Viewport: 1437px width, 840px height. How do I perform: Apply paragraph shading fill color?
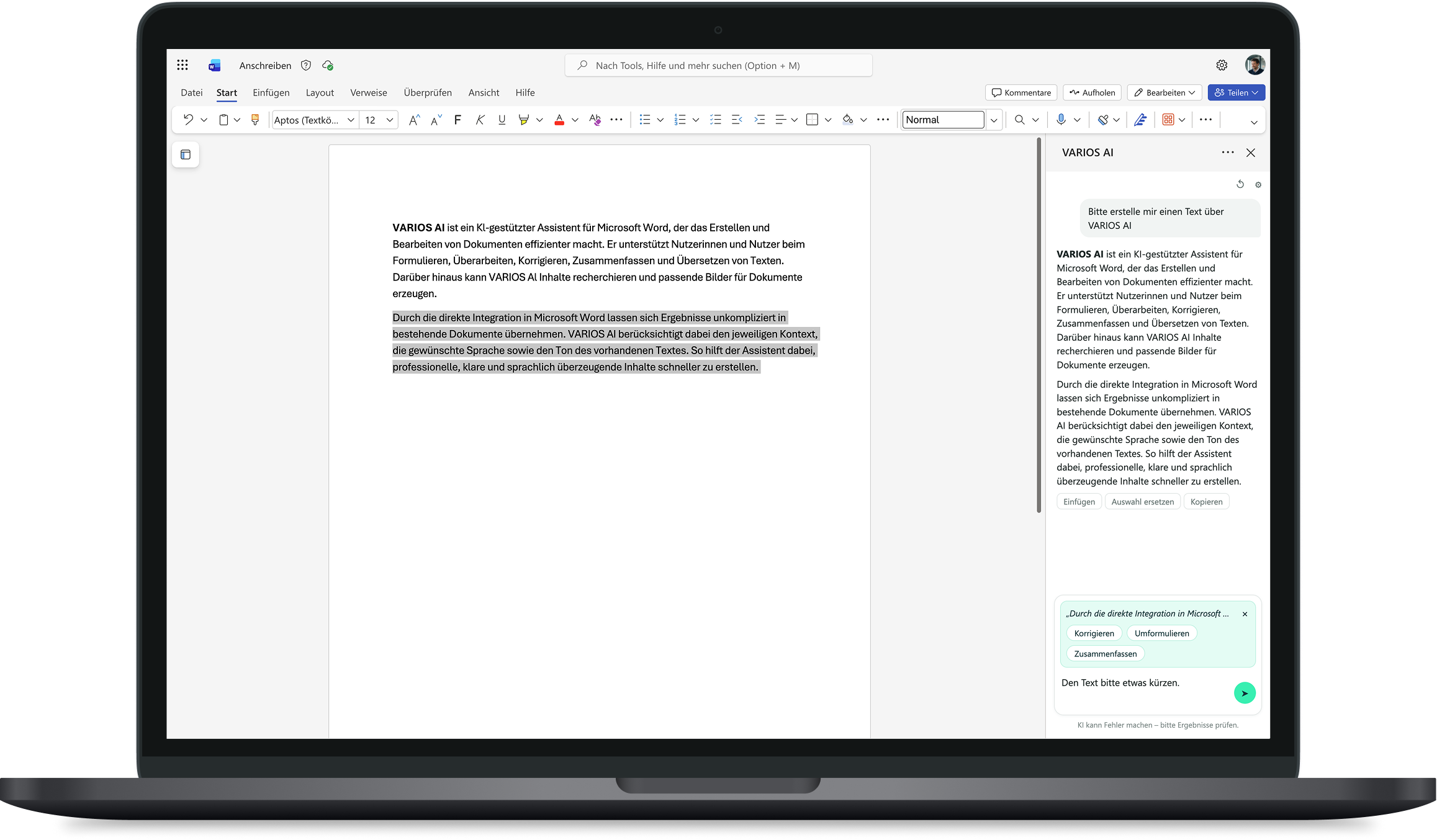(847, 120)
